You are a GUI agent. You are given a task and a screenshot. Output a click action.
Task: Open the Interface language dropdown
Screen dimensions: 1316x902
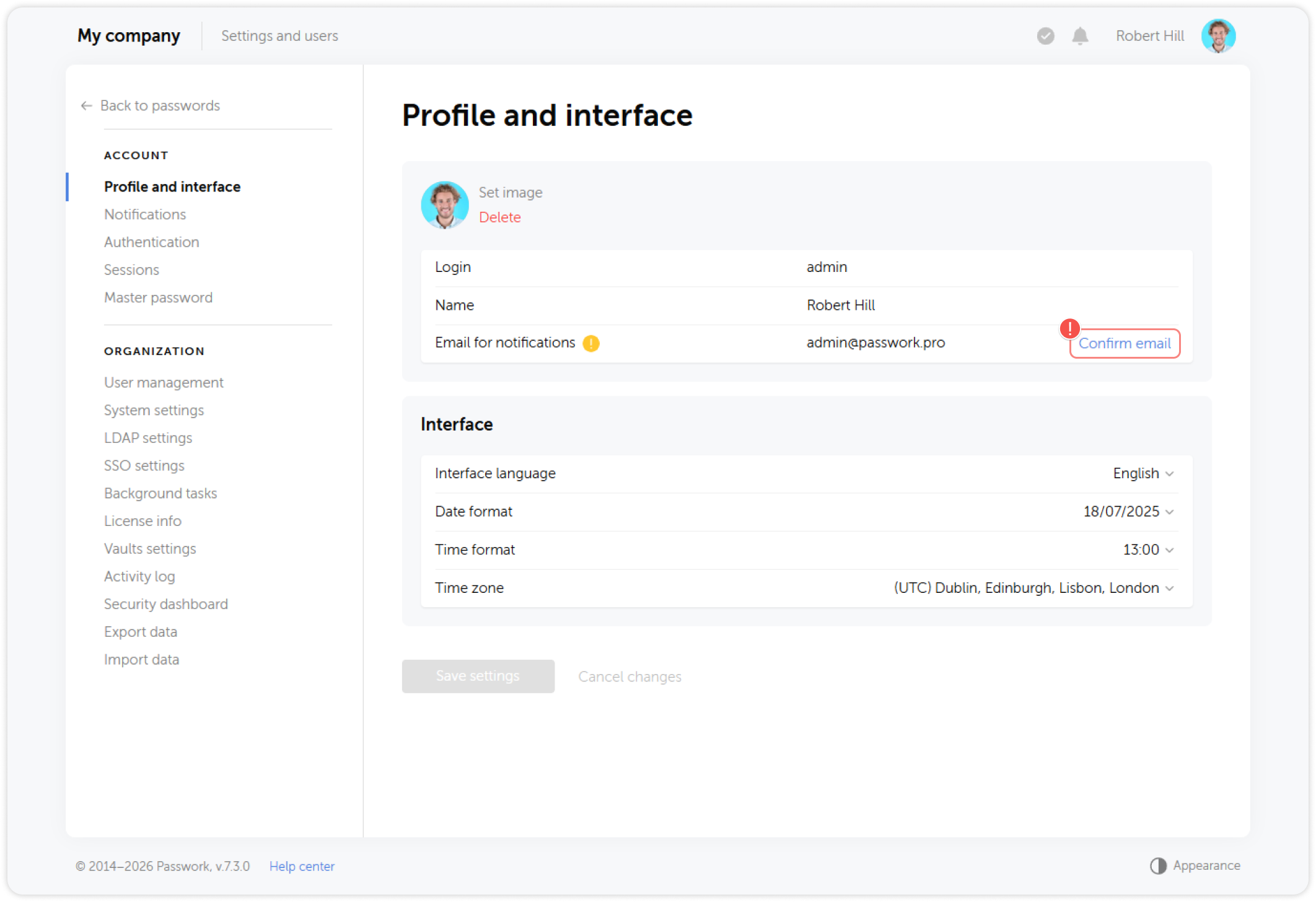(x=1170, y=473)
